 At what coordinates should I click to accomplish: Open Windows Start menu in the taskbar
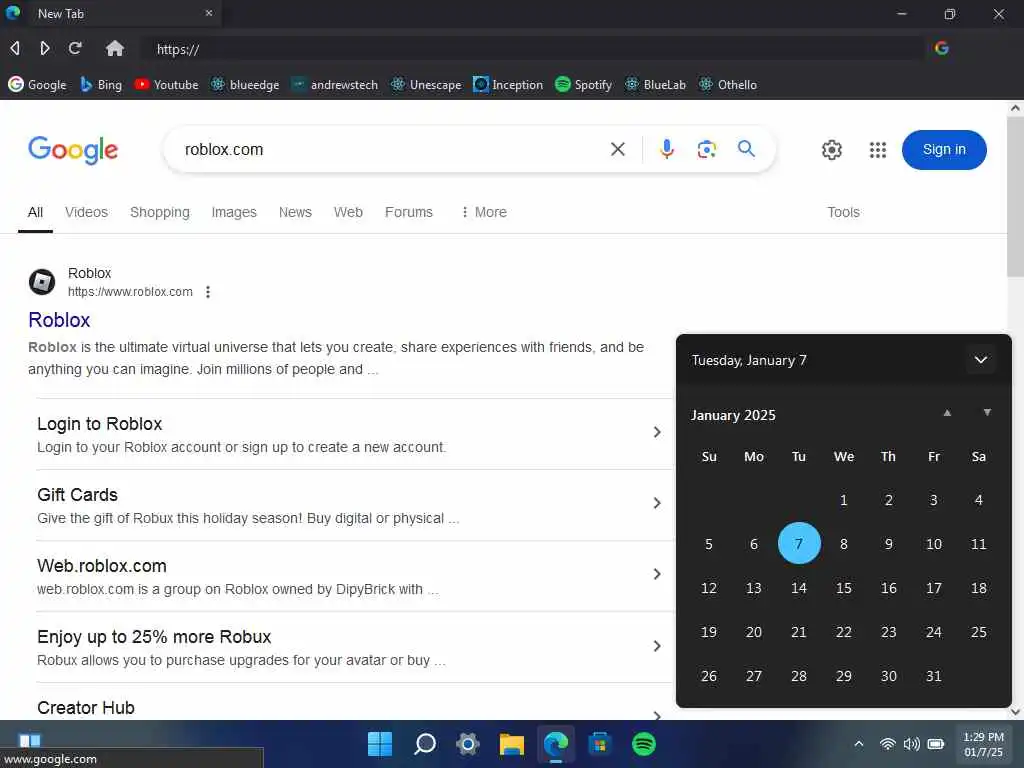[380, 744]
